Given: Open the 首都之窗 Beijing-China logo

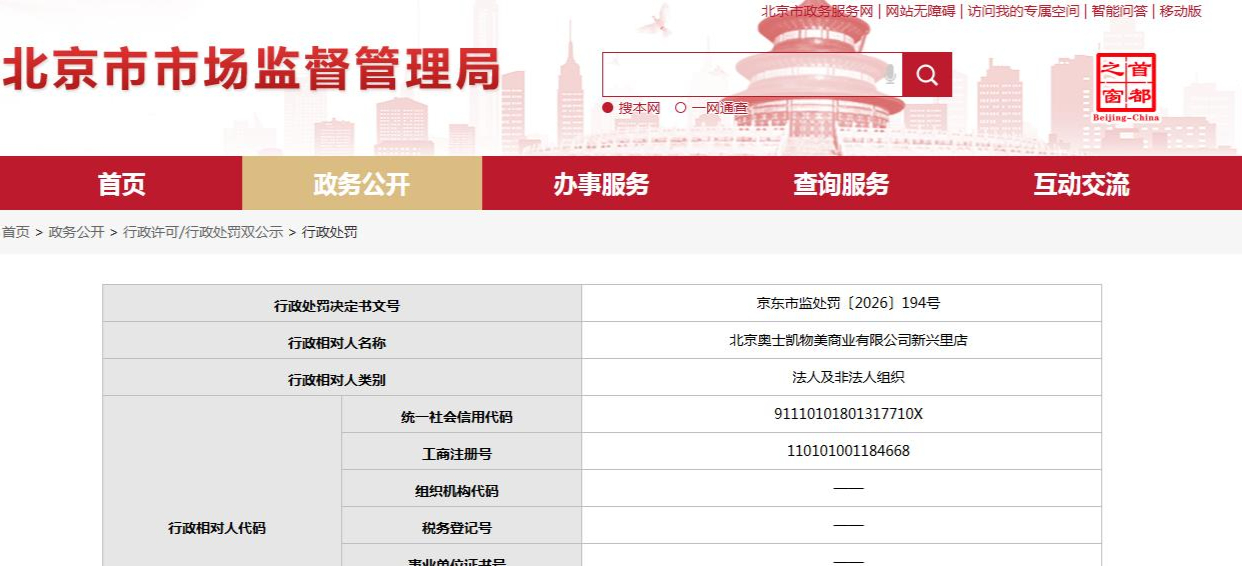Looking at the screenshot, I should [x=1125, y=87].
